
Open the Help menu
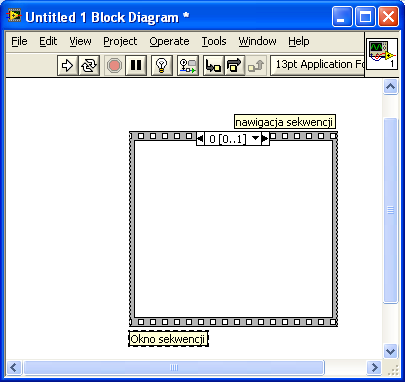coord(299,41)
